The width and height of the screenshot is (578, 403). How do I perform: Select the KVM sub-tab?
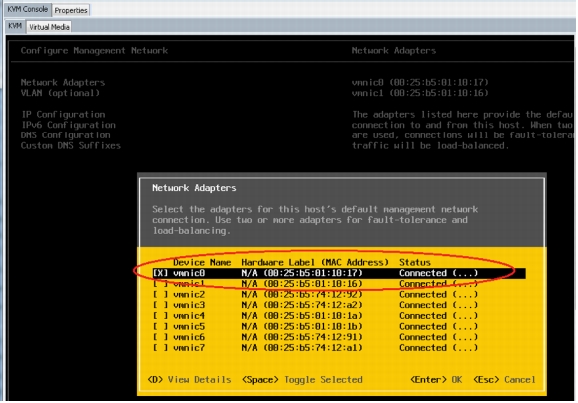pyautogui.click(x=15, y=26)
